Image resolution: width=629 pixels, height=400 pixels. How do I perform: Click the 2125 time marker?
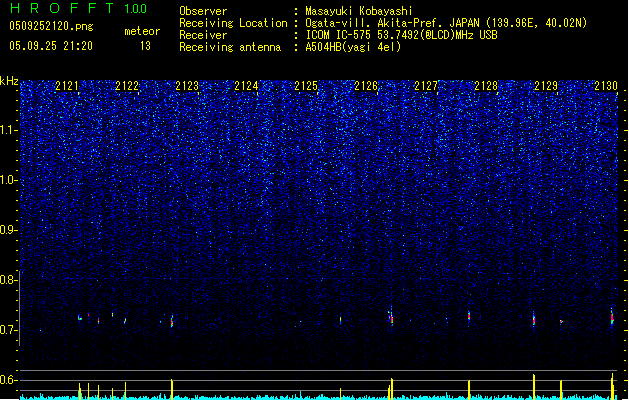(x=306, y=86)
